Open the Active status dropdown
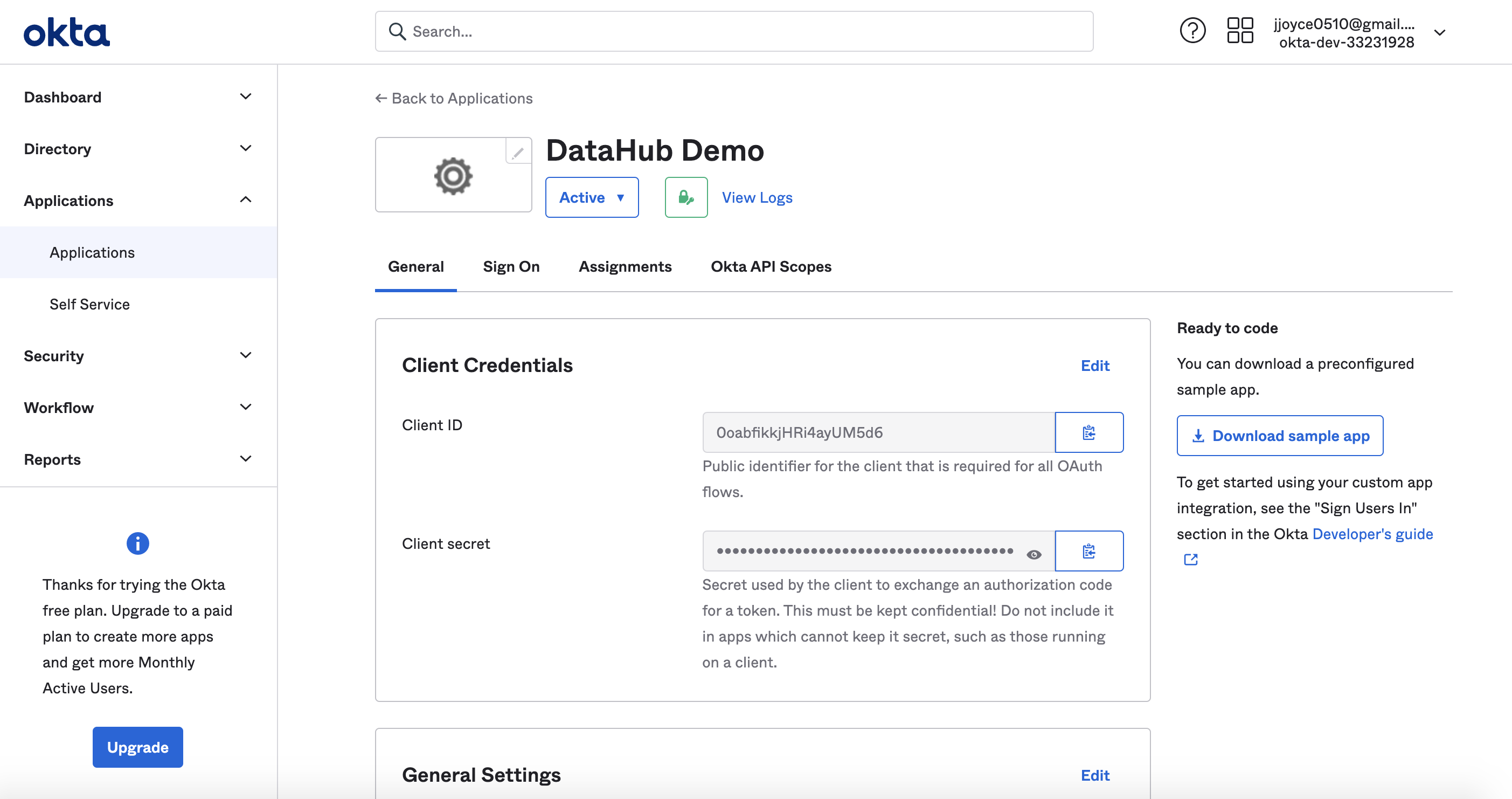The height and width of the screenshot is (799, 1512). (591, 197)
